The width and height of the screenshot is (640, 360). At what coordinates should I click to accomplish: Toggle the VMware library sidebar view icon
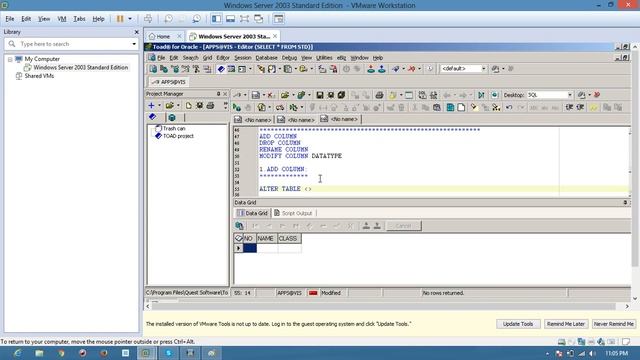(x=216, y=19)
